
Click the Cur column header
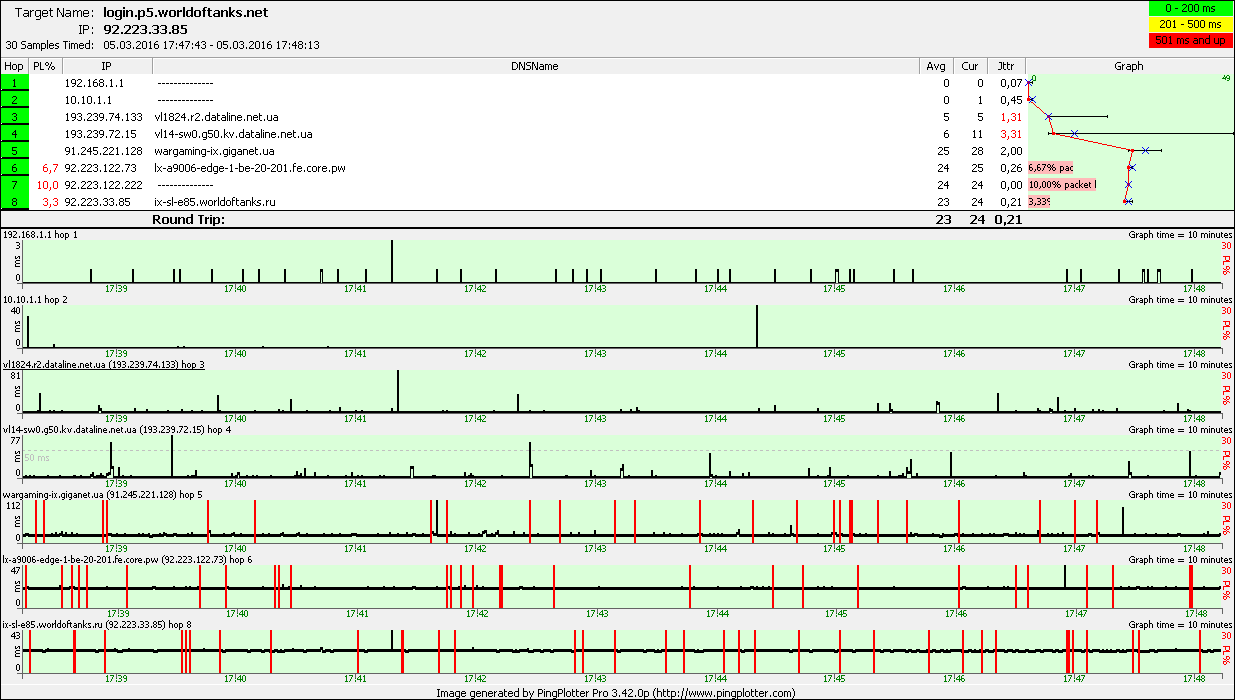pos(970,66)
